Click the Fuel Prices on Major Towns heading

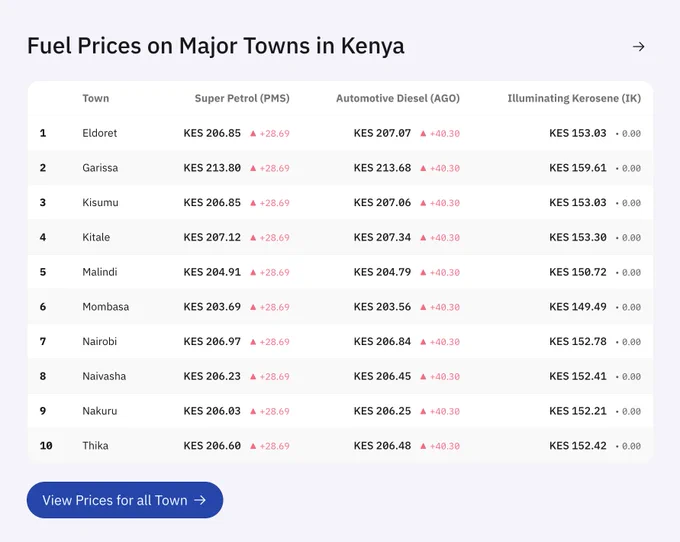(x=216, y=46)
